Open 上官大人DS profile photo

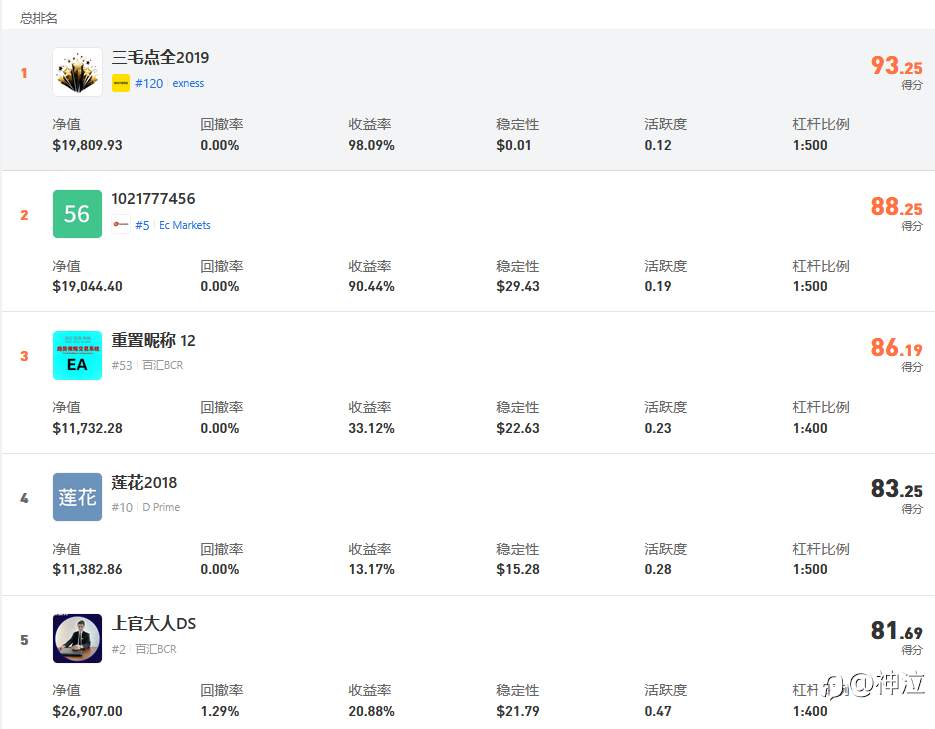point(77,638)
